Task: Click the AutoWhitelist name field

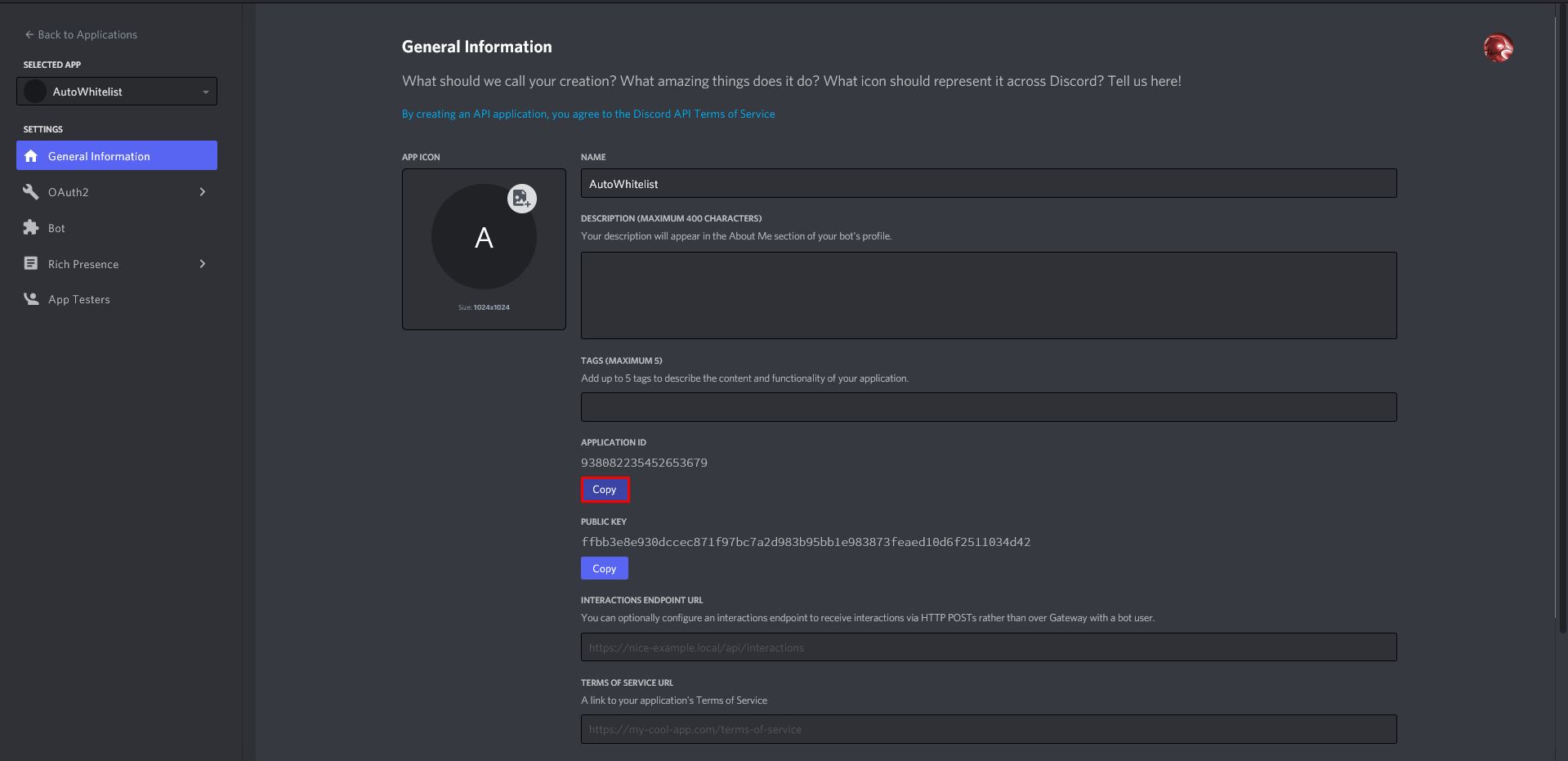Action: point(988,183)
